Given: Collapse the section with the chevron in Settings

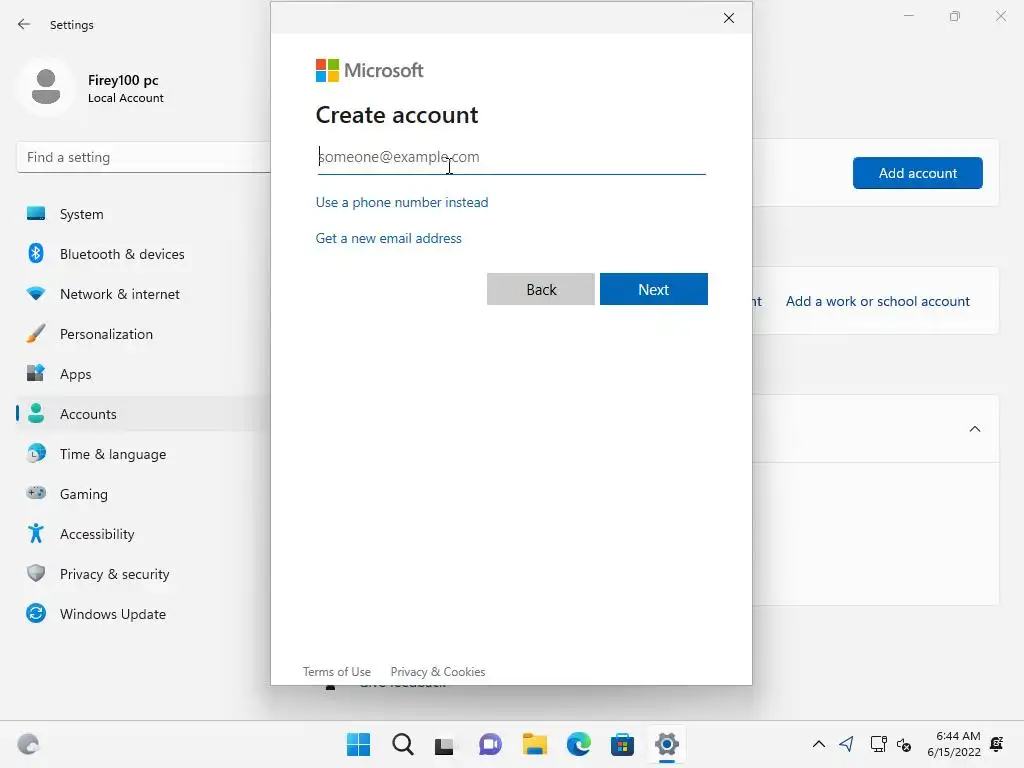Looking at the screenshot, I should [974, 429].
